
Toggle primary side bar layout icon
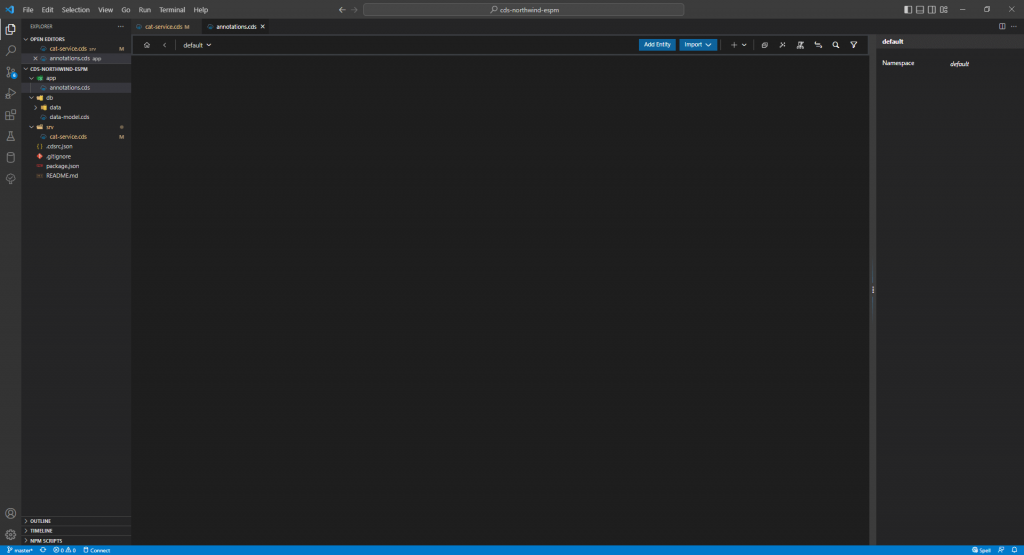(908, 10)
